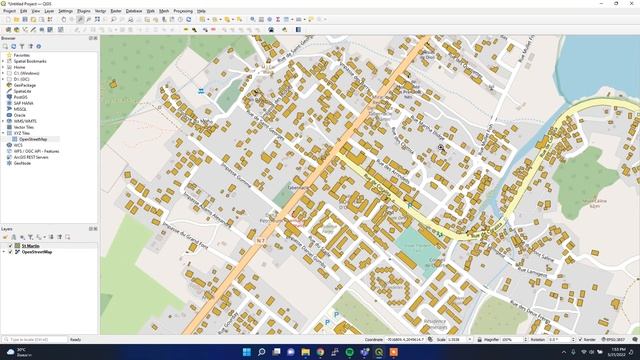Image resolution: width=640 pixels, height=360 pixels.
Task: Click the Magnifier value field
Action: [511, 340]
